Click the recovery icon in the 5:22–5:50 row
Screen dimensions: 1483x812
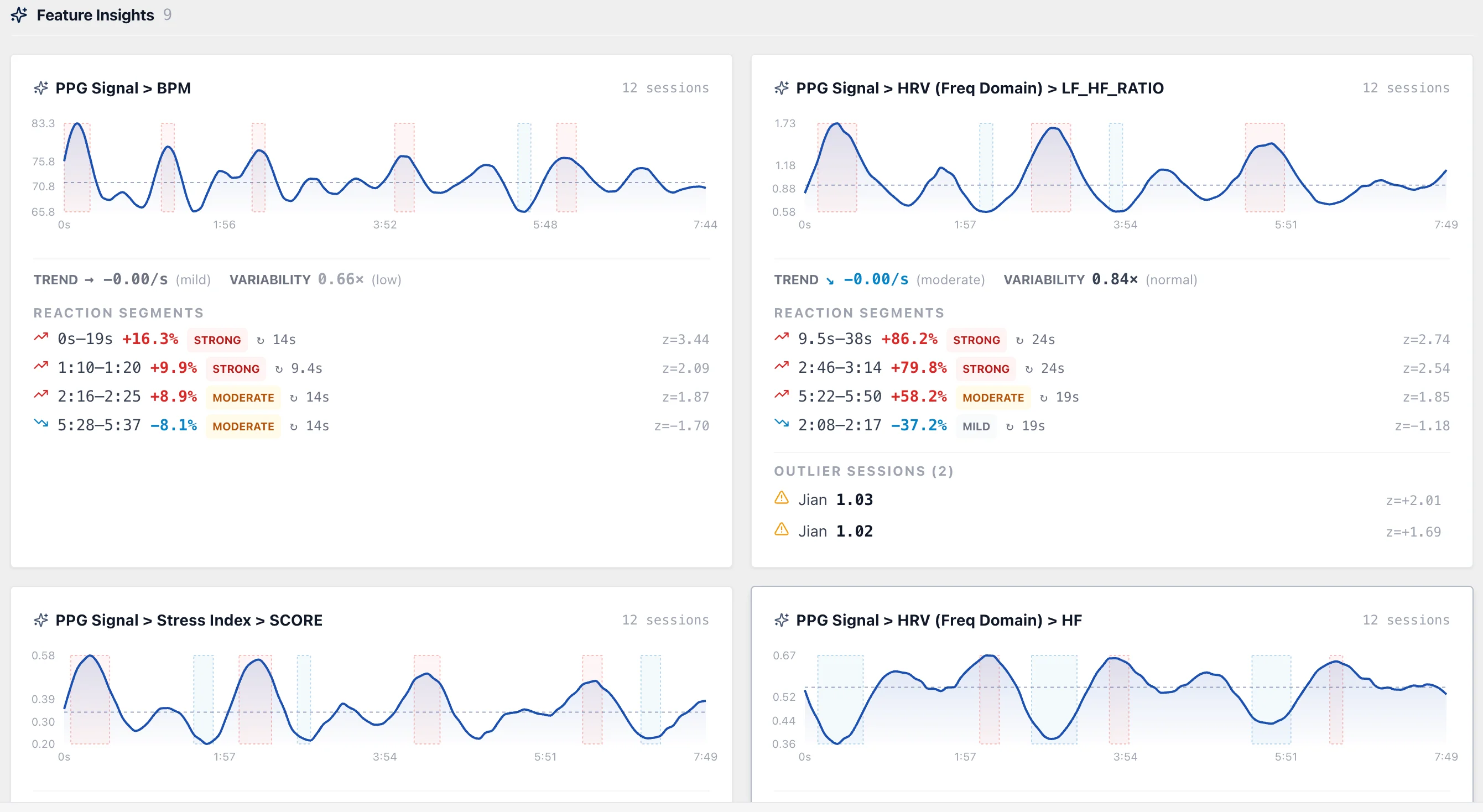1044,398
